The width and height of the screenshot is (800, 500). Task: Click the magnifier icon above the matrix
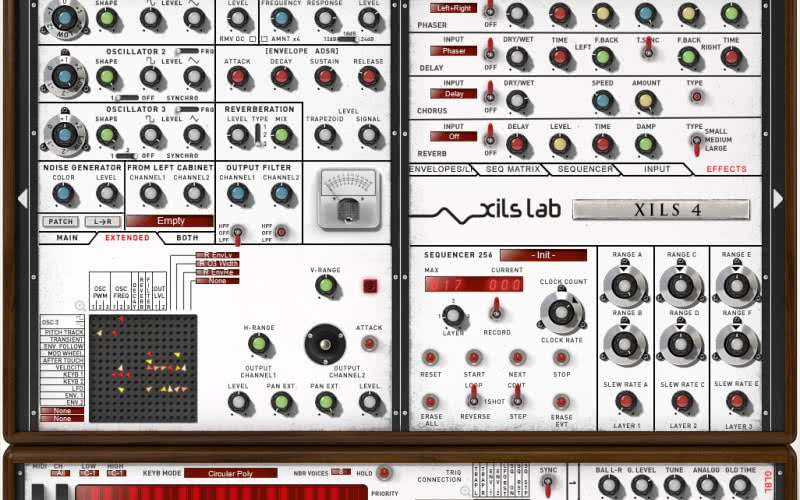click(x=80, y=306)
